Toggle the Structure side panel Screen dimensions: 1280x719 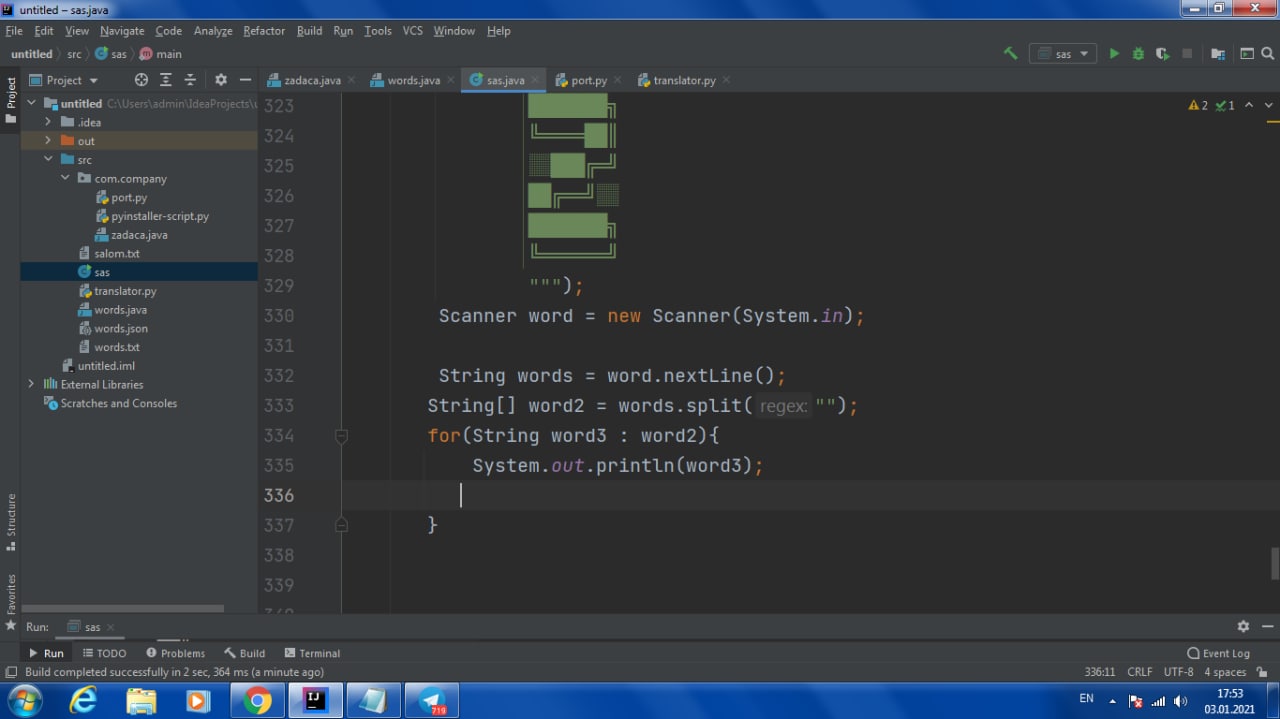11,522
